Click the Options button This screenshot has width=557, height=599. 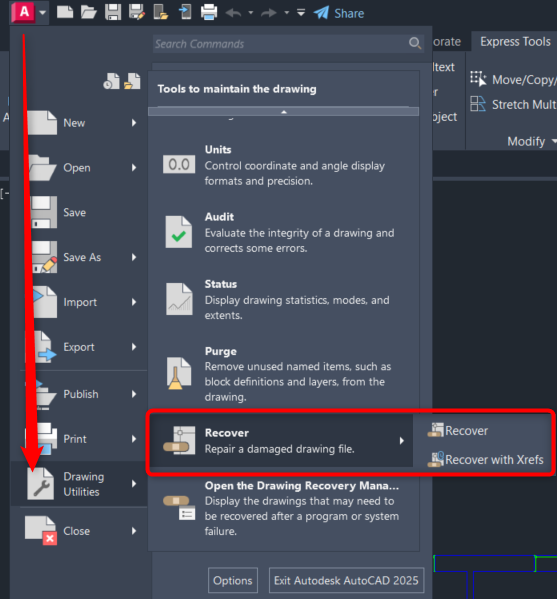point(233,580)
